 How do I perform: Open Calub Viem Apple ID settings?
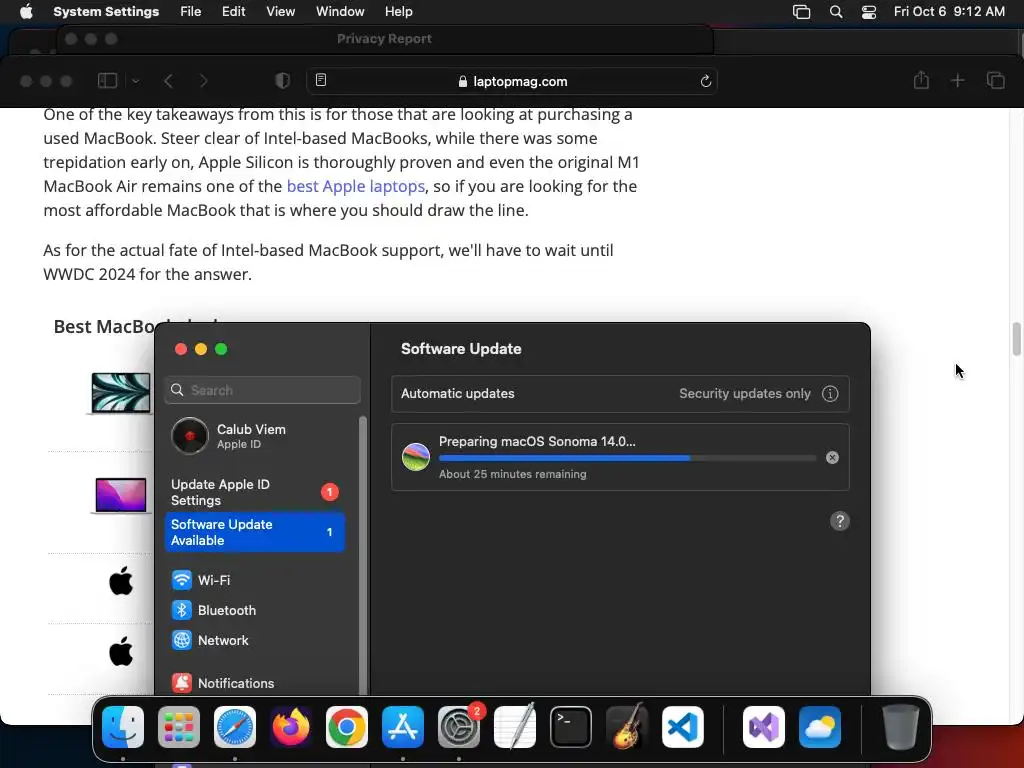pos(255,436)
